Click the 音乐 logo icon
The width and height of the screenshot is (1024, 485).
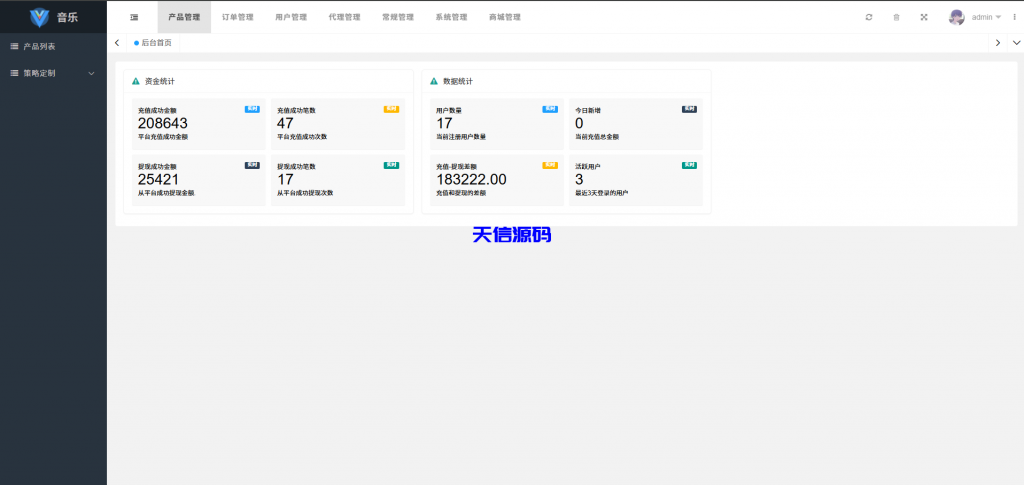[x=39, y=18]
